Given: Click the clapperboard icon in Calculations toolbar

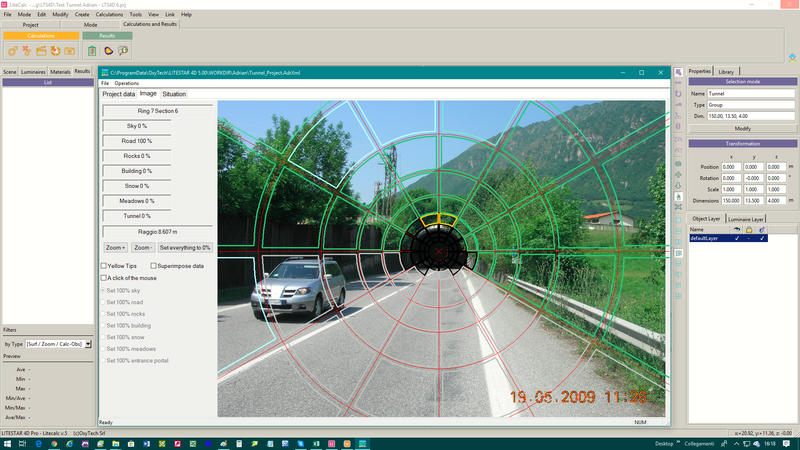Looking at the screenshot, I should (x=42, y=50).
